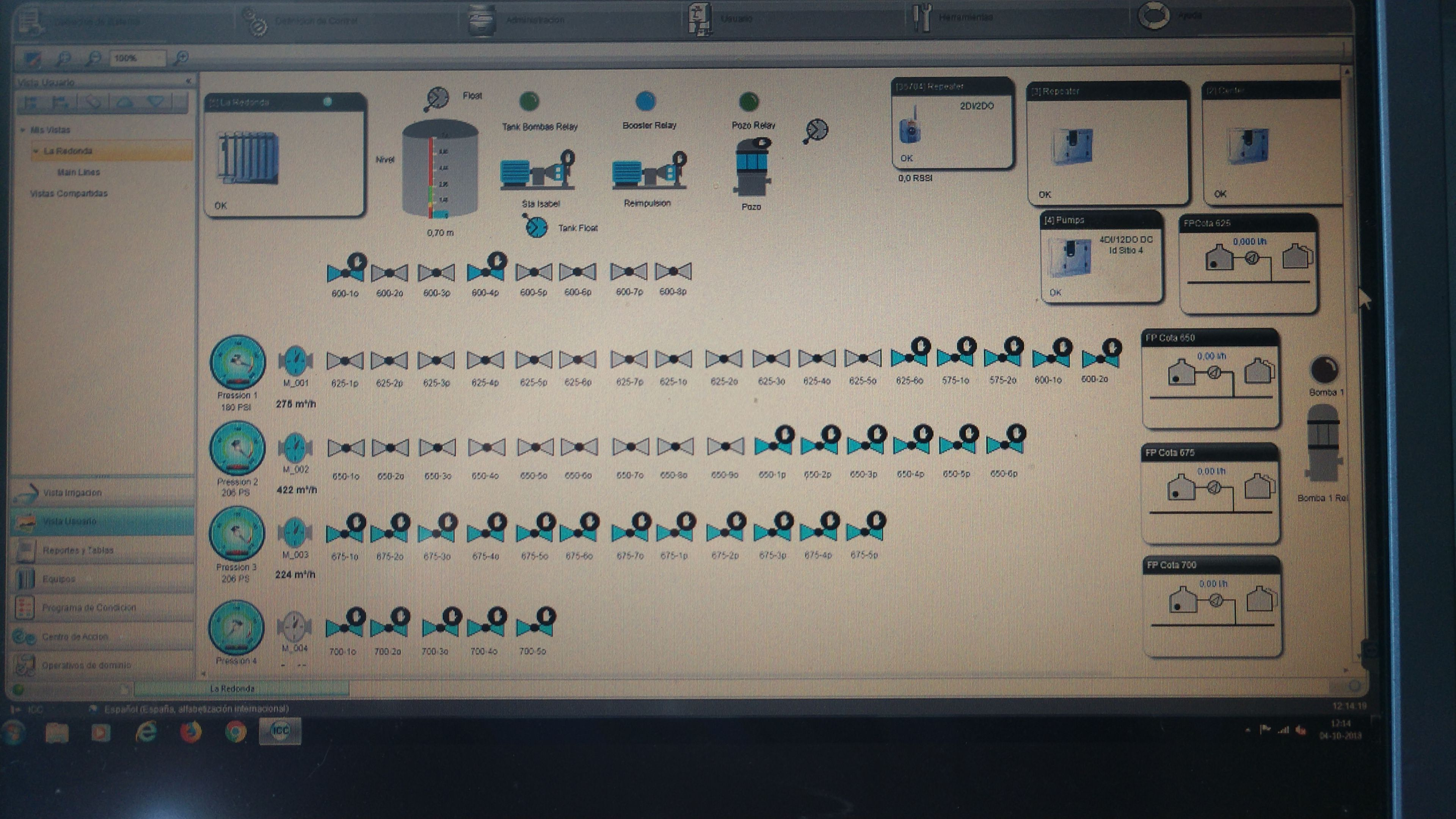
Task: Collapse the La Redonda tree item
Action: tap(36, 151)
